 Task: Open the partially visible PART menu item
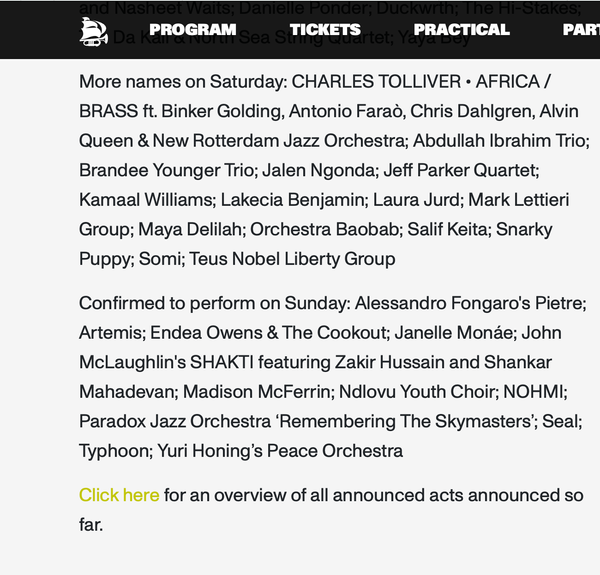pyautogui.click(x=581, y=29)
